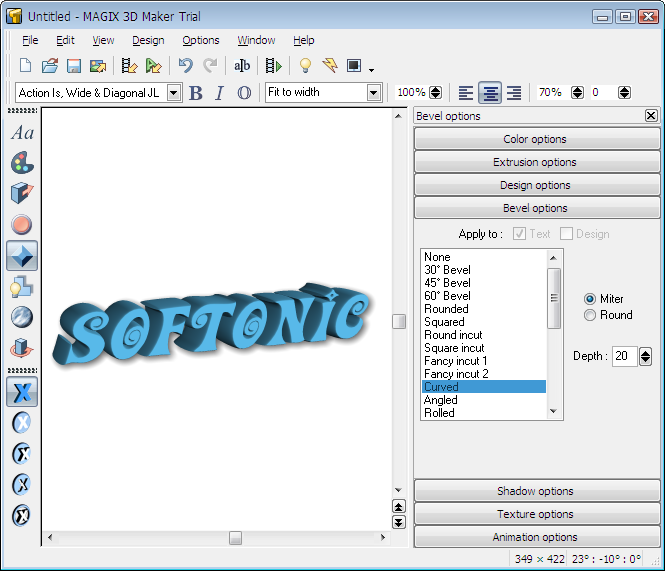Click the lightning bolt icon
Screen dimensions: 665x571
[x=330, y=66]
